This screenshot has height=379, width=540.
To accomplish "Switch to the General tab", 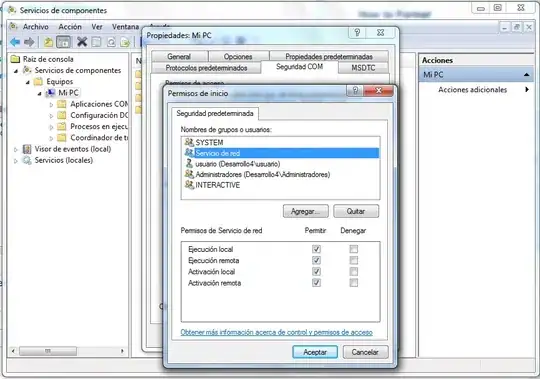I will tap(179, 56).
